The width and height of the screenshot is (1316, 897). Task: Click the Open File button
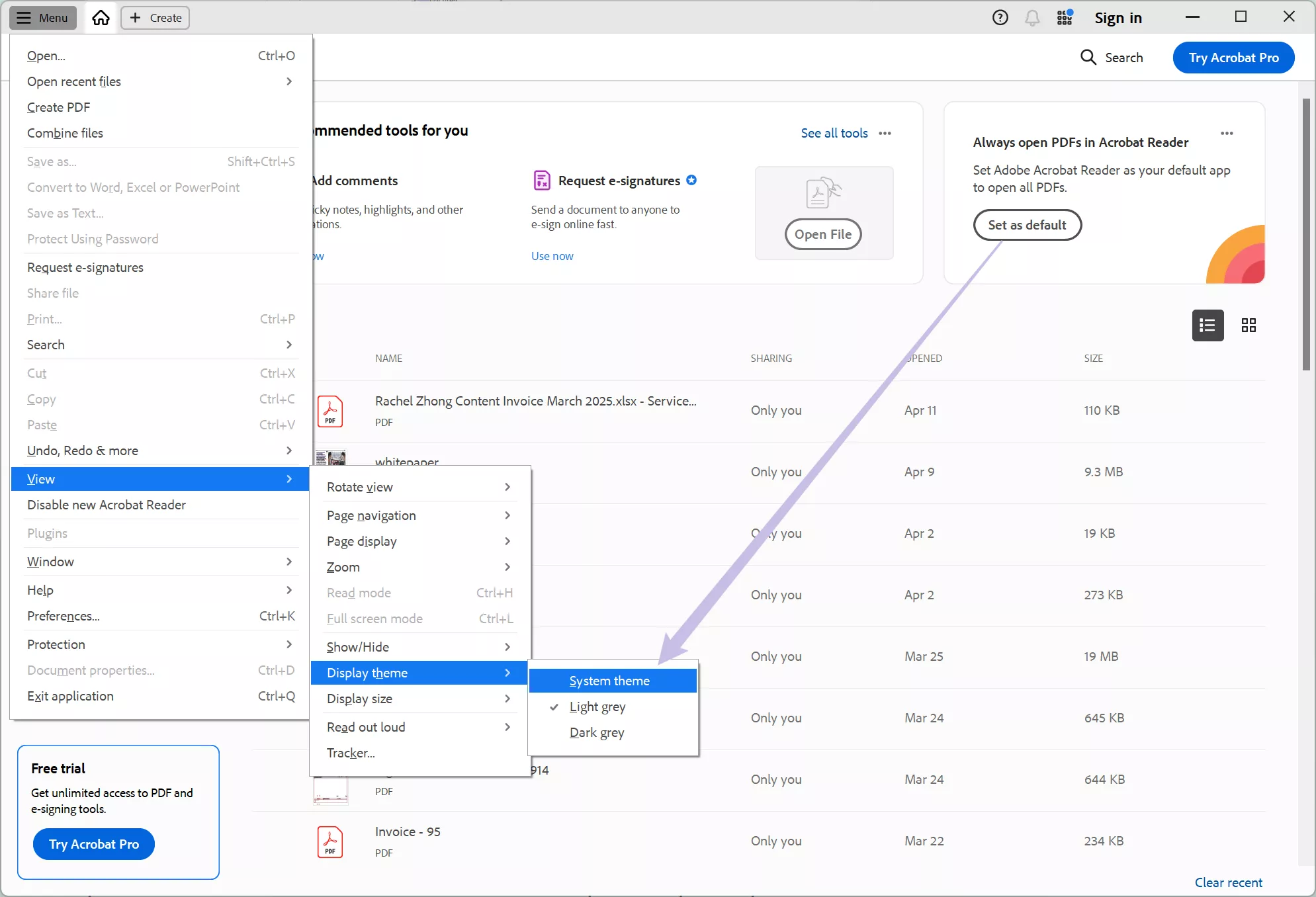coord(822,234)
